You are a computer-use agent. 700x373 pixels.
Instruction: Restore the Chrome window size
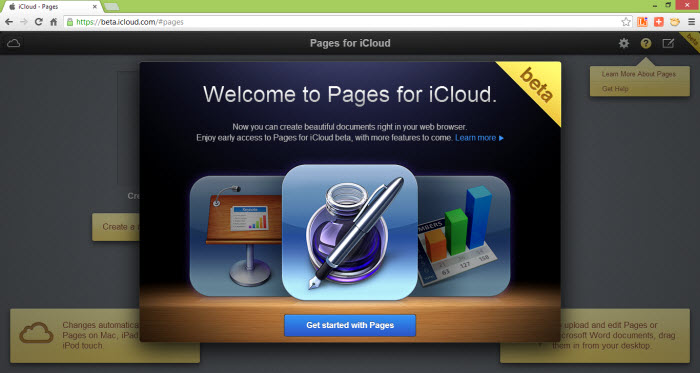[668, 4]
